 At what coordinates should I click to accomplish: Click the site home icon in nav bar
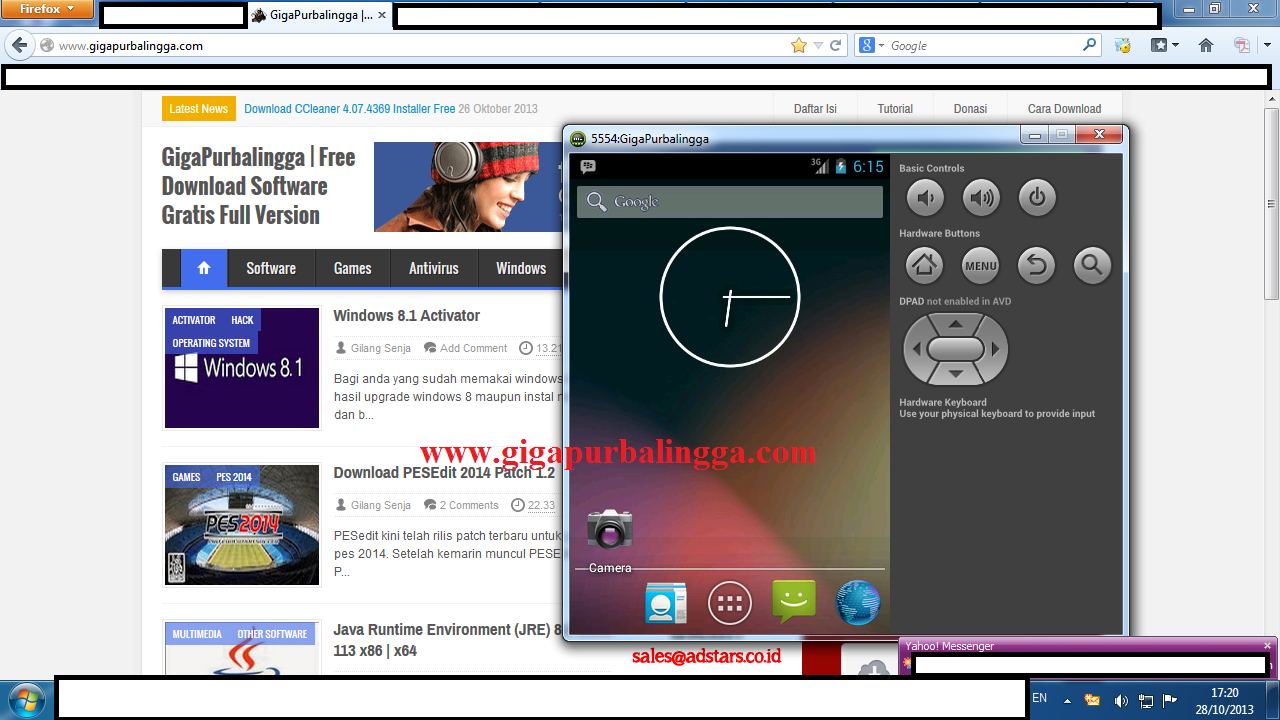(204, 268)
